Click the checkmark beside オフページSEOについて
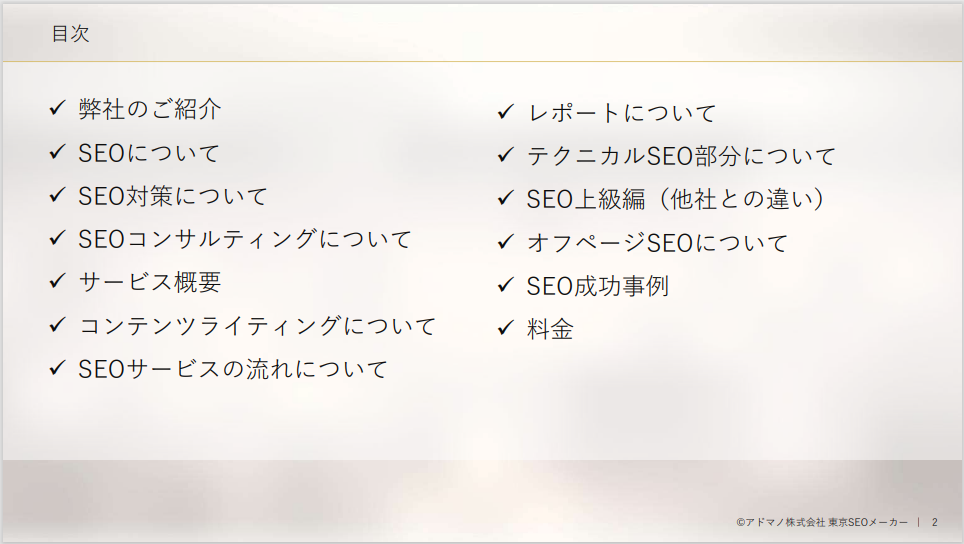Image resolution: width=964 pixels, height=544 pixels. click(x=505, y=242)
